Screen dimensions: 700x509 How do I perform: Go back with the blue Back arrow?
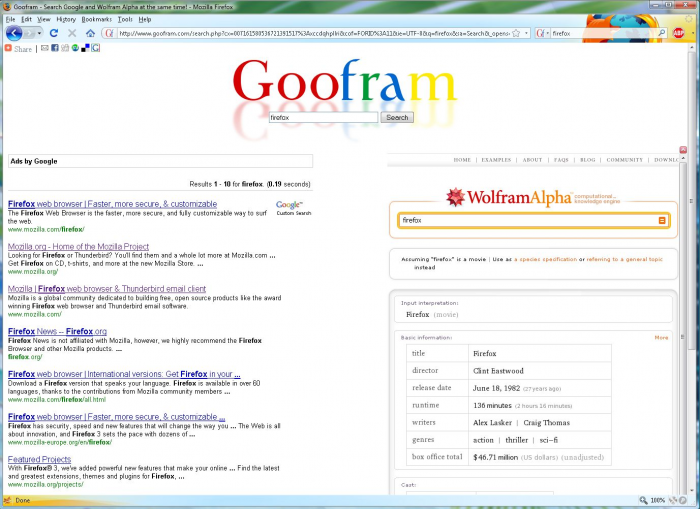click(x=14, y=33)
